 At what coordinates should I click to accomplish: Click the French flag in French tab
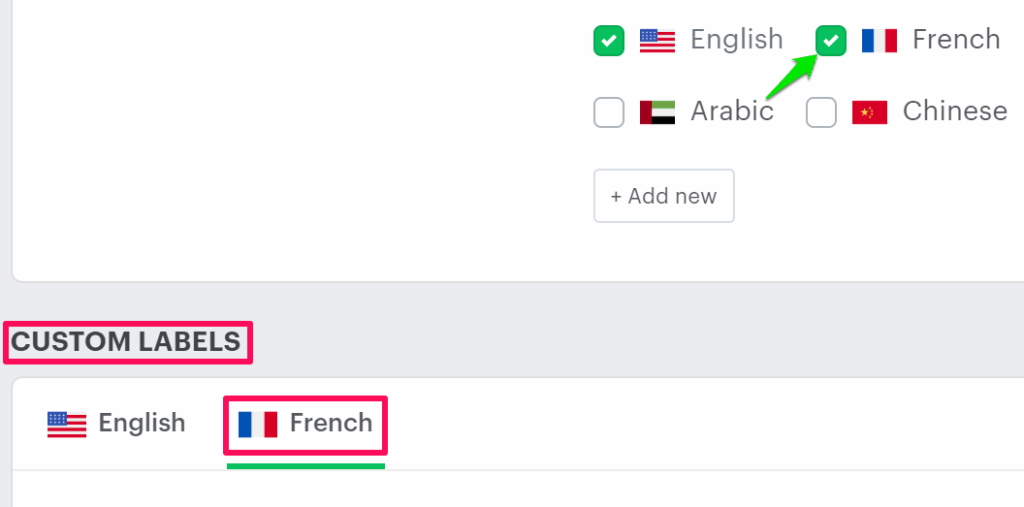[x=258, y=424]
